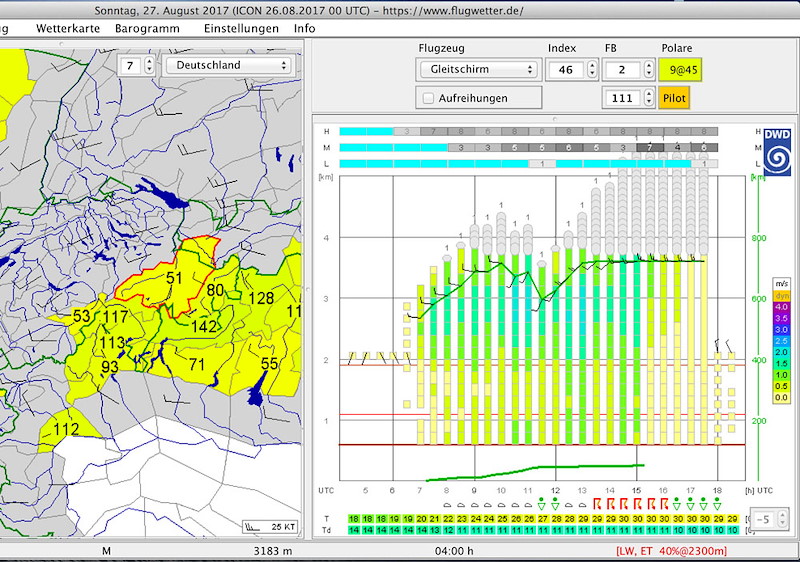Screen dimensions: 800x562
Task: Click the first red flag under hour 14
Action: (595, 505)
